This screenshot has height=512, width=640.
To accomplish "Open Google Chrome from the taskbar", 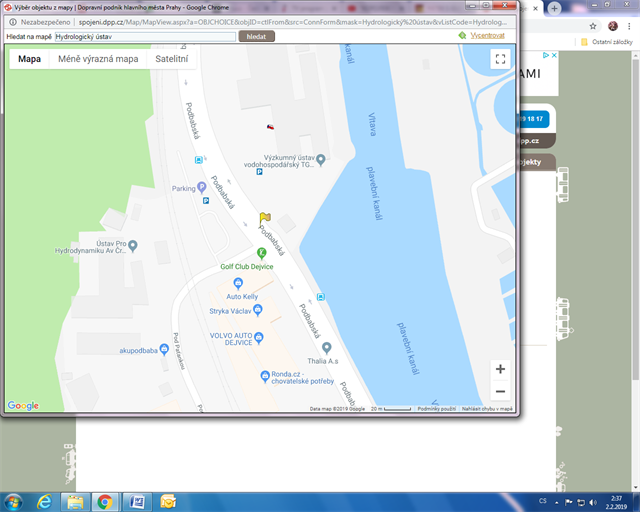I will 105,502.
